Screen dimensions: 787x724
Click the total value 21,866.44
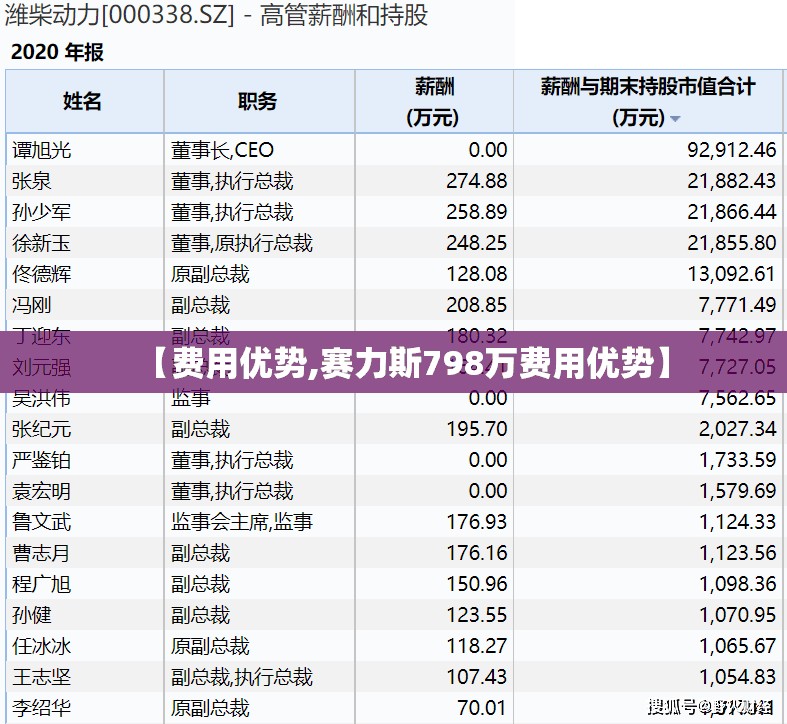click(x=732, y=212)
